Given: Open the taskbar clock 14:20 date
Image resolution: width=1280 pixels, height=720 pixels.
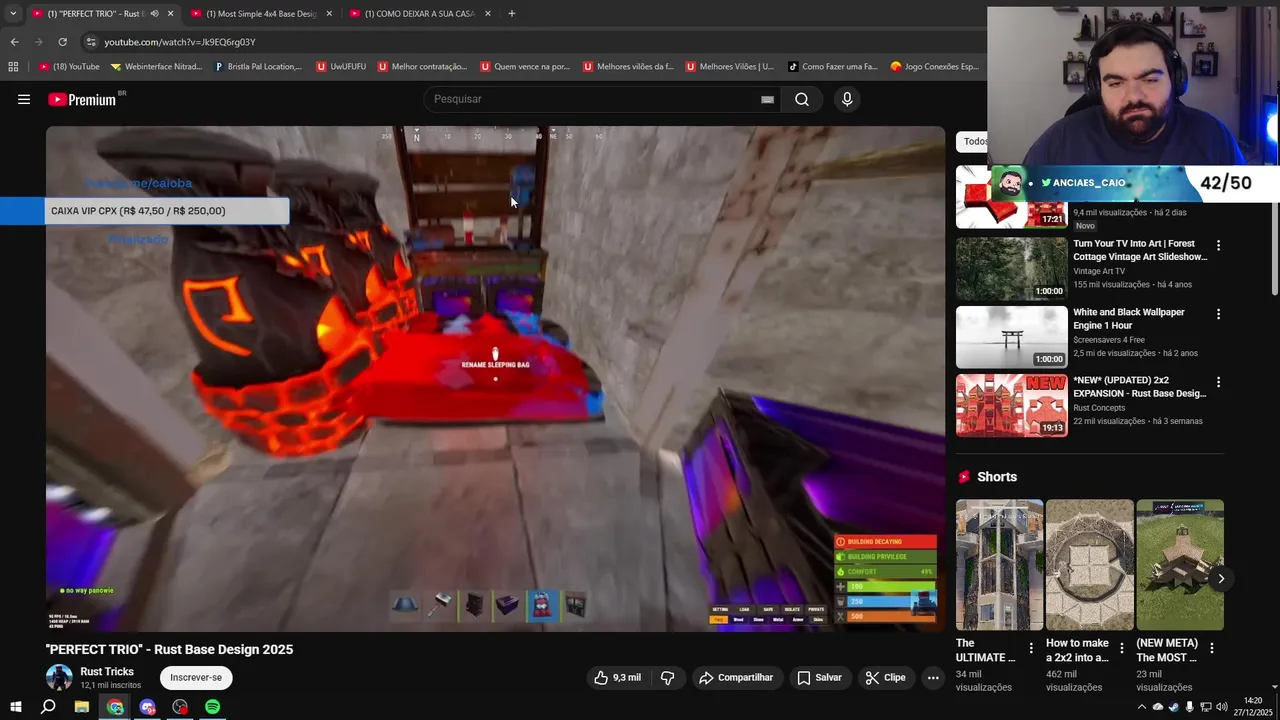Looking at the screenshot, I should [x=1253, y=706].
